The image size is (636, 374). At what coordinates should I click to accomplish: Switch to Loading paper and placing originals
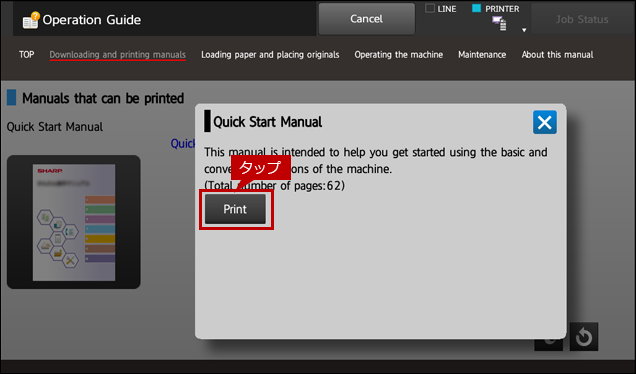[x=270, y=55]
